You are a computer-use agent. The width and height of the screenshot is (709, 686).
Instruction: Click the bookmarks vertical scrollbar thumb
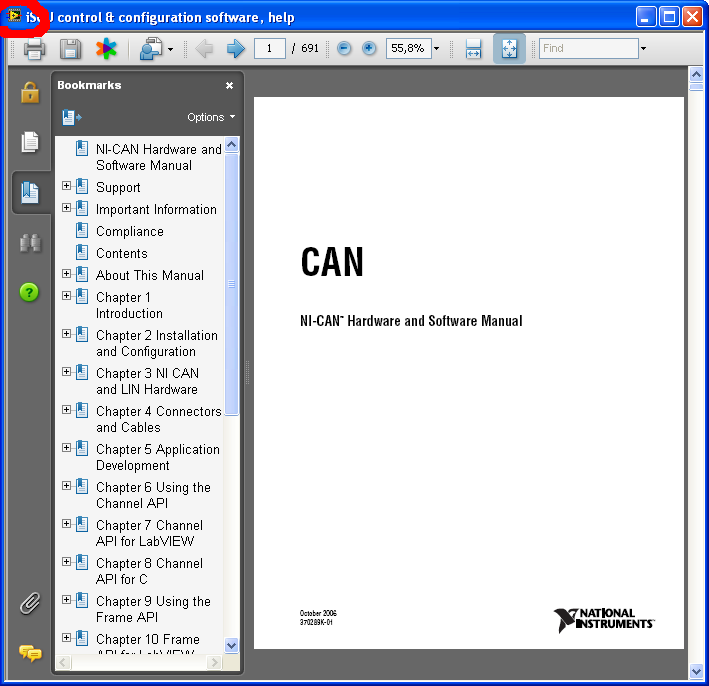pos(232,284)
